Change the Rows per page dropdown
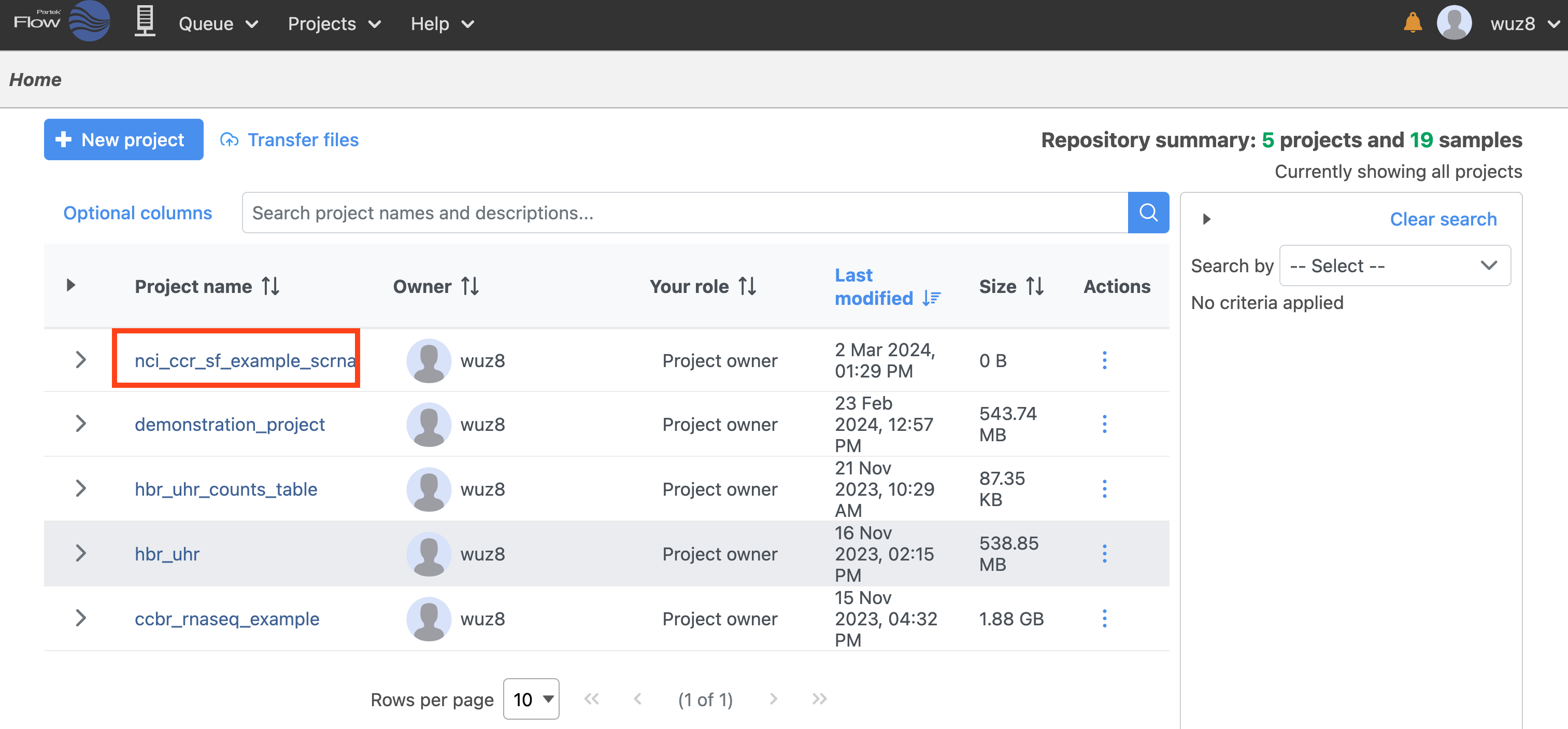 coord(531,699)
